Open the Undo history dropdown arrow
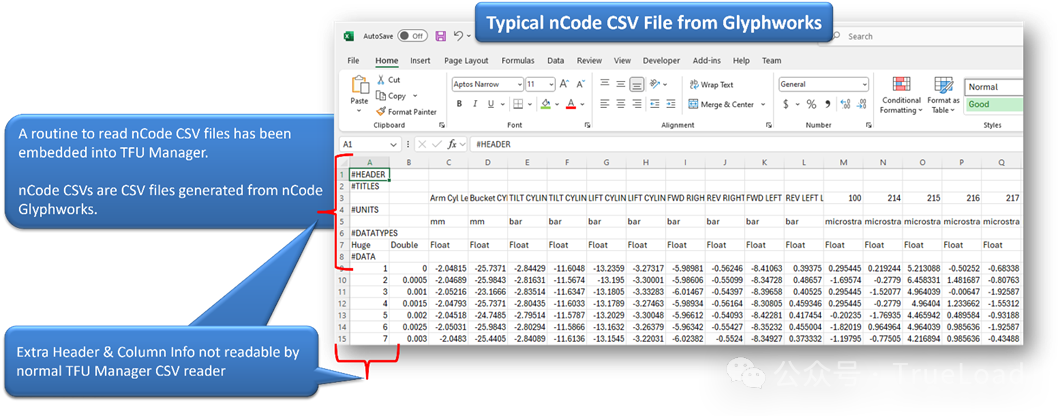This screenshot has width=1058, height=416. tap(468, 36)
